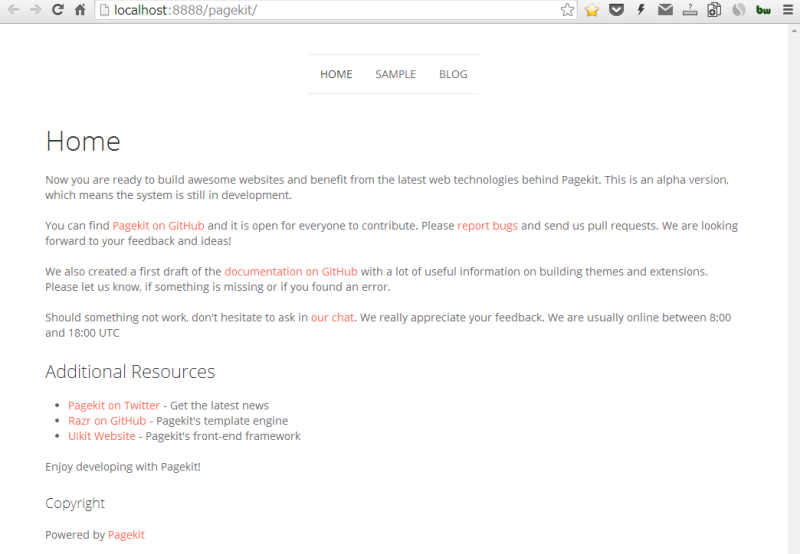Click the Pocket extension icon
This screenshot has height=554, width=800.
(x=616, y=10)
